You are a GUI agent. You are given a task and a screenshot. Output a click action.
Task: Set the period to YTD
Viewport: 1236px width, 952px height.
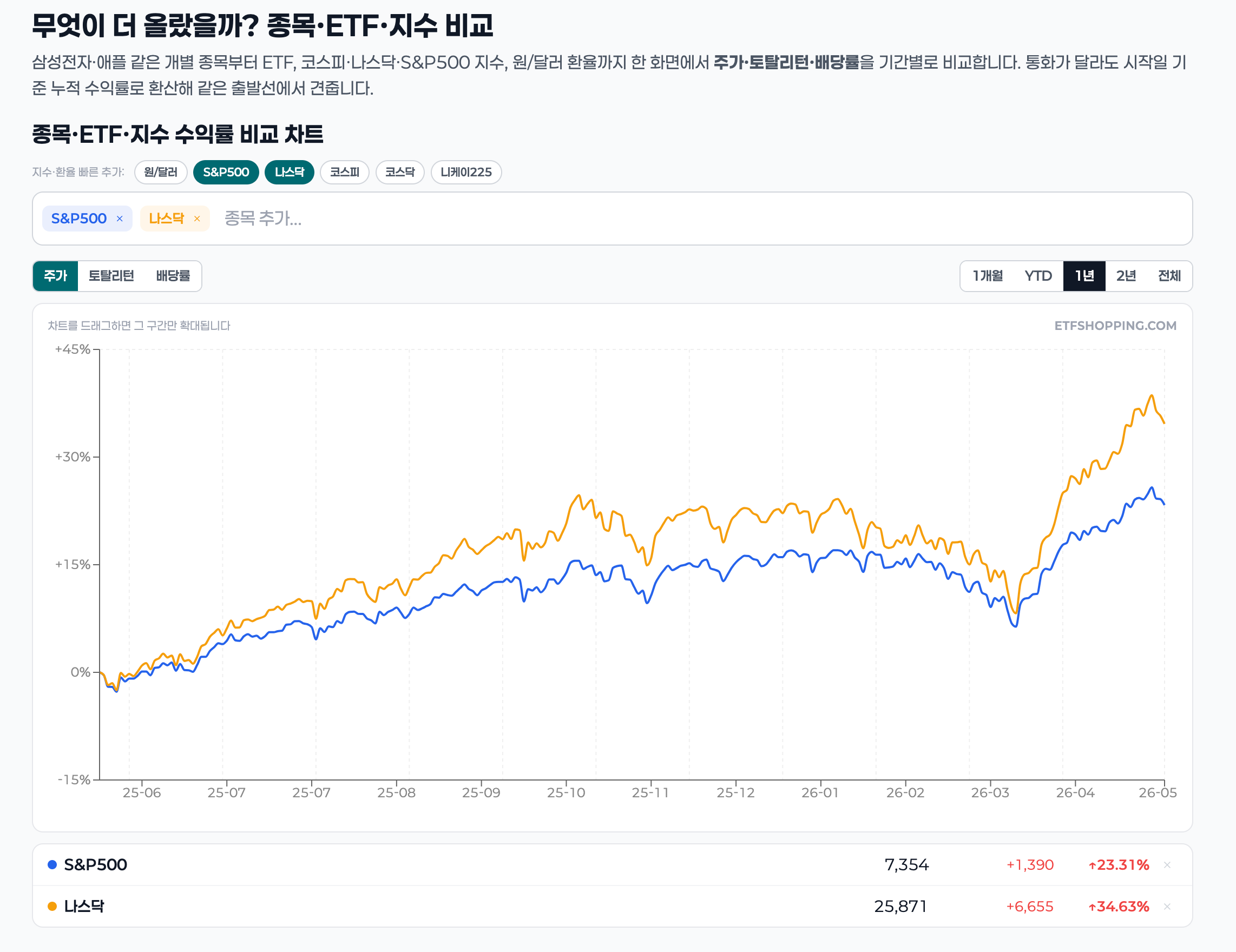coord(1038,276)
